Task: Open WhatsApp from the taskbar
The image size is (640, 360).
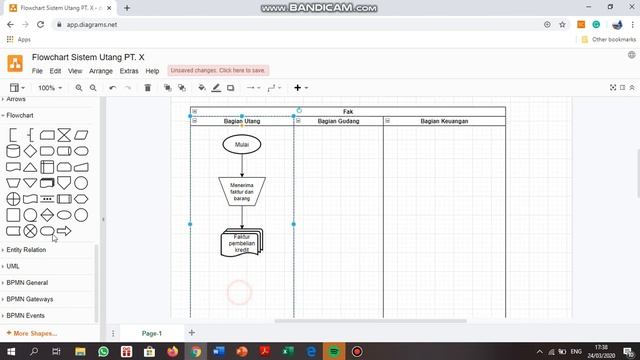Action: click(103, 351)
